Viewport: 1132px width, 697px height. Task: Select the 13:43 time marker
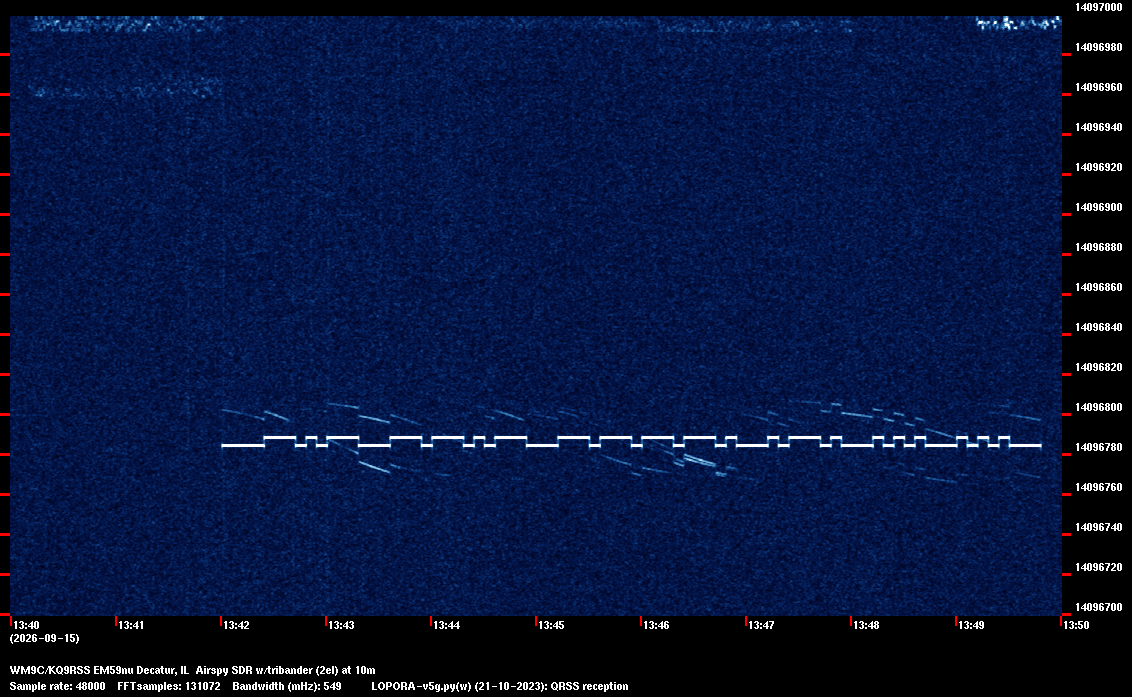point(341,625)
